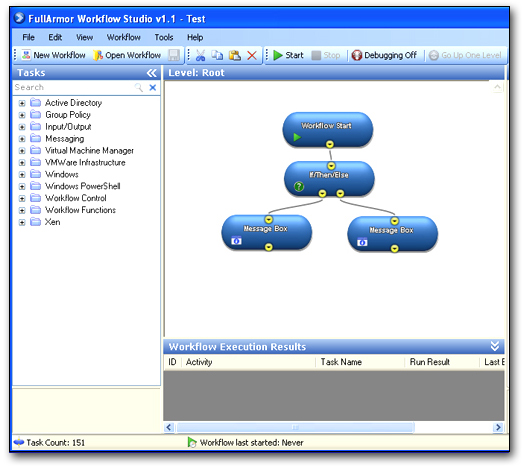
Task: Click If/Then/Else right bottom output connector
Action: click(x=340, y=193)
